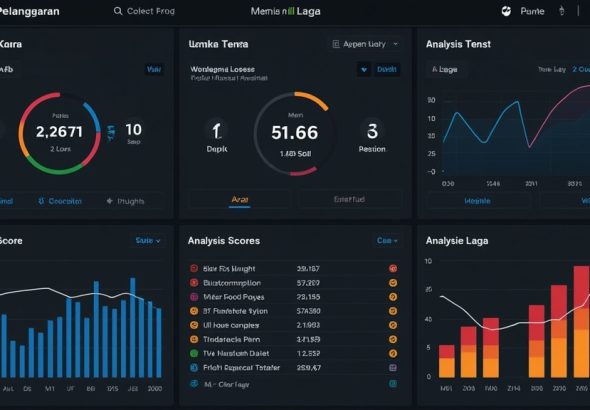Open the Inughts tab
Screen dimensions: 590x410
126,201
